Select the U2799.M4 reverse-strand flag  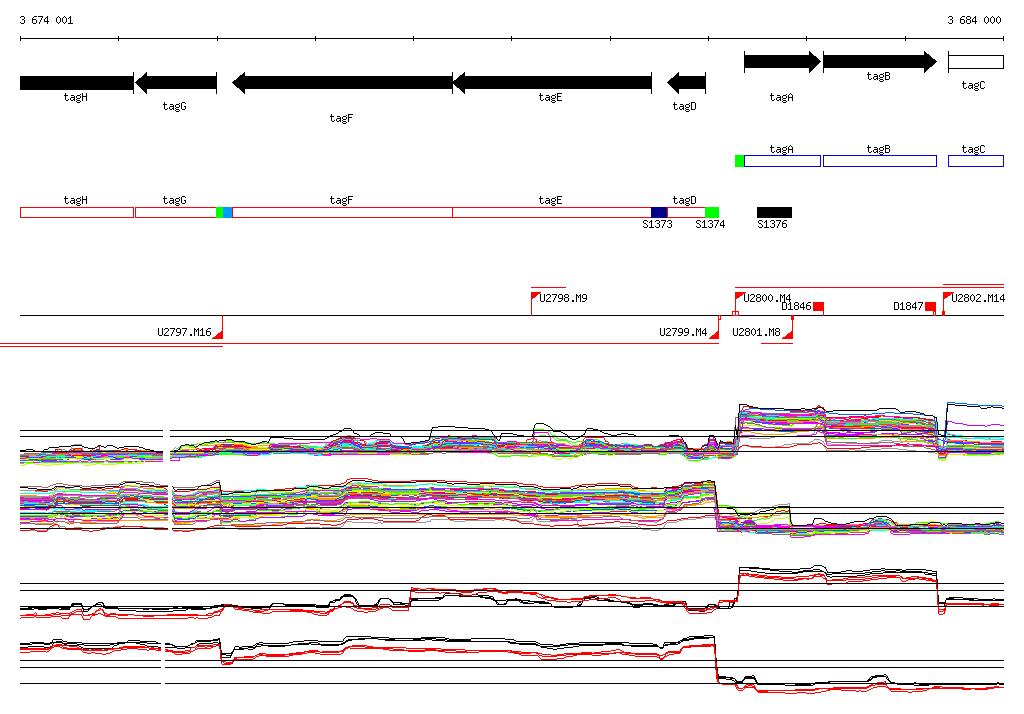tap(714, 334)
